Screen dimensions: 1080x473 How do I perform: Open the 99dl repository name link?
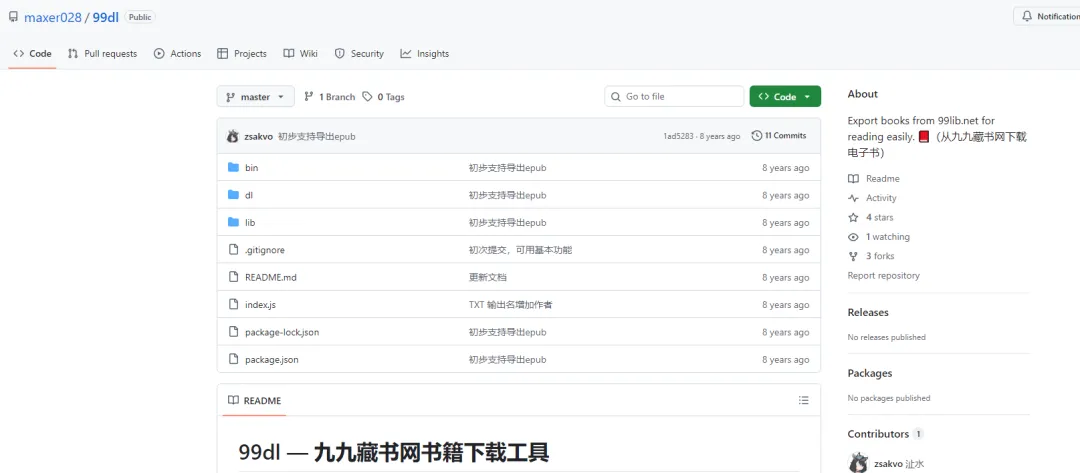click(x=105, y=17)
